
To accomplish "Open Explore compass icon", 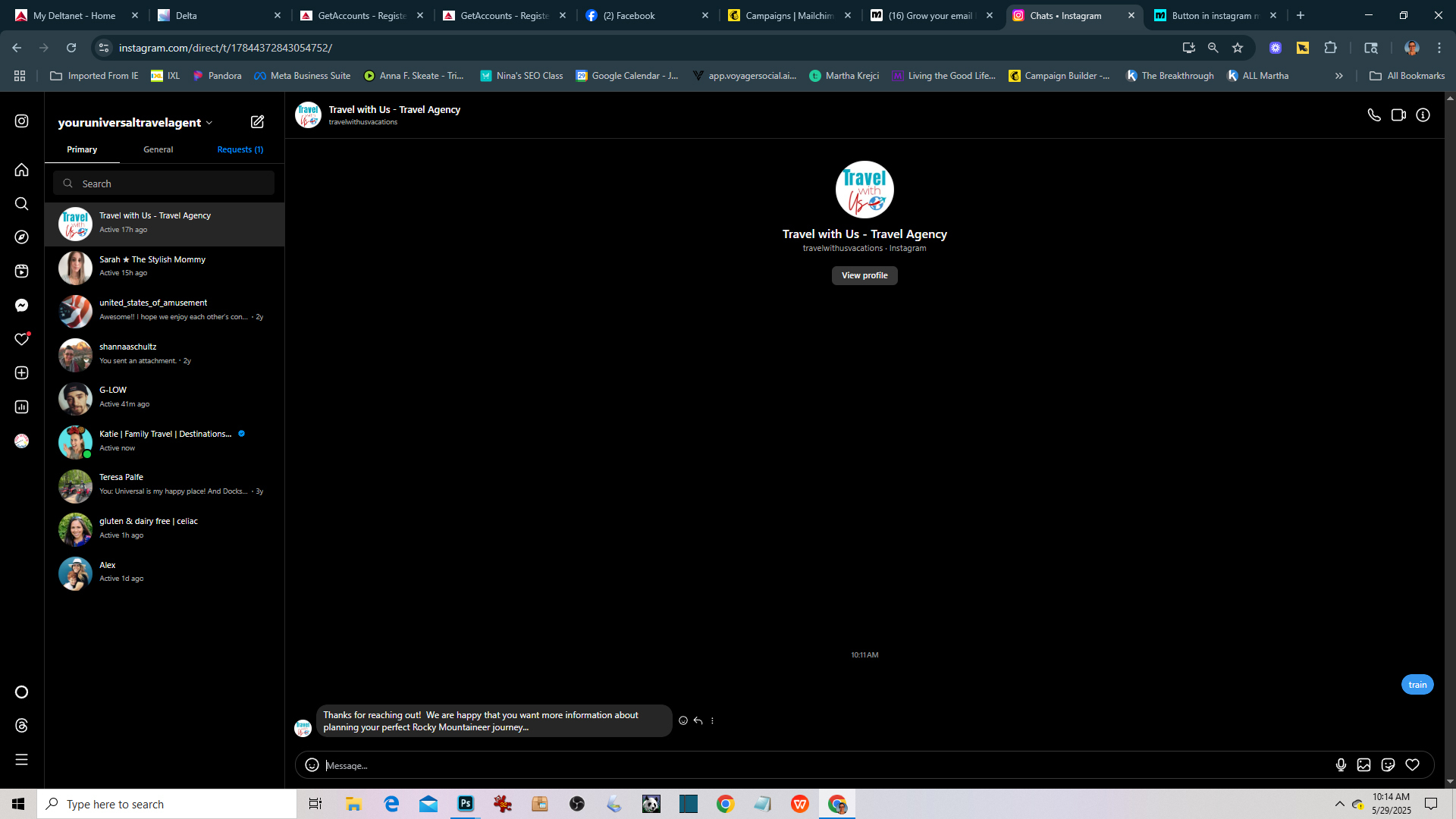I will (x=21, y=237).
